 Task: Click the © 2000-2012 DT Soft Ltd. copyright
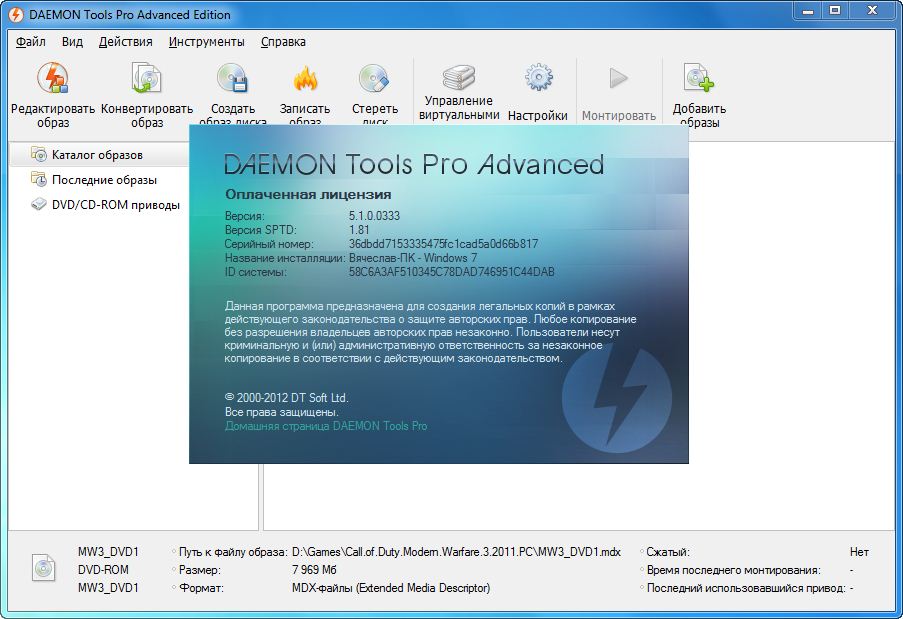tap(286, 398)
